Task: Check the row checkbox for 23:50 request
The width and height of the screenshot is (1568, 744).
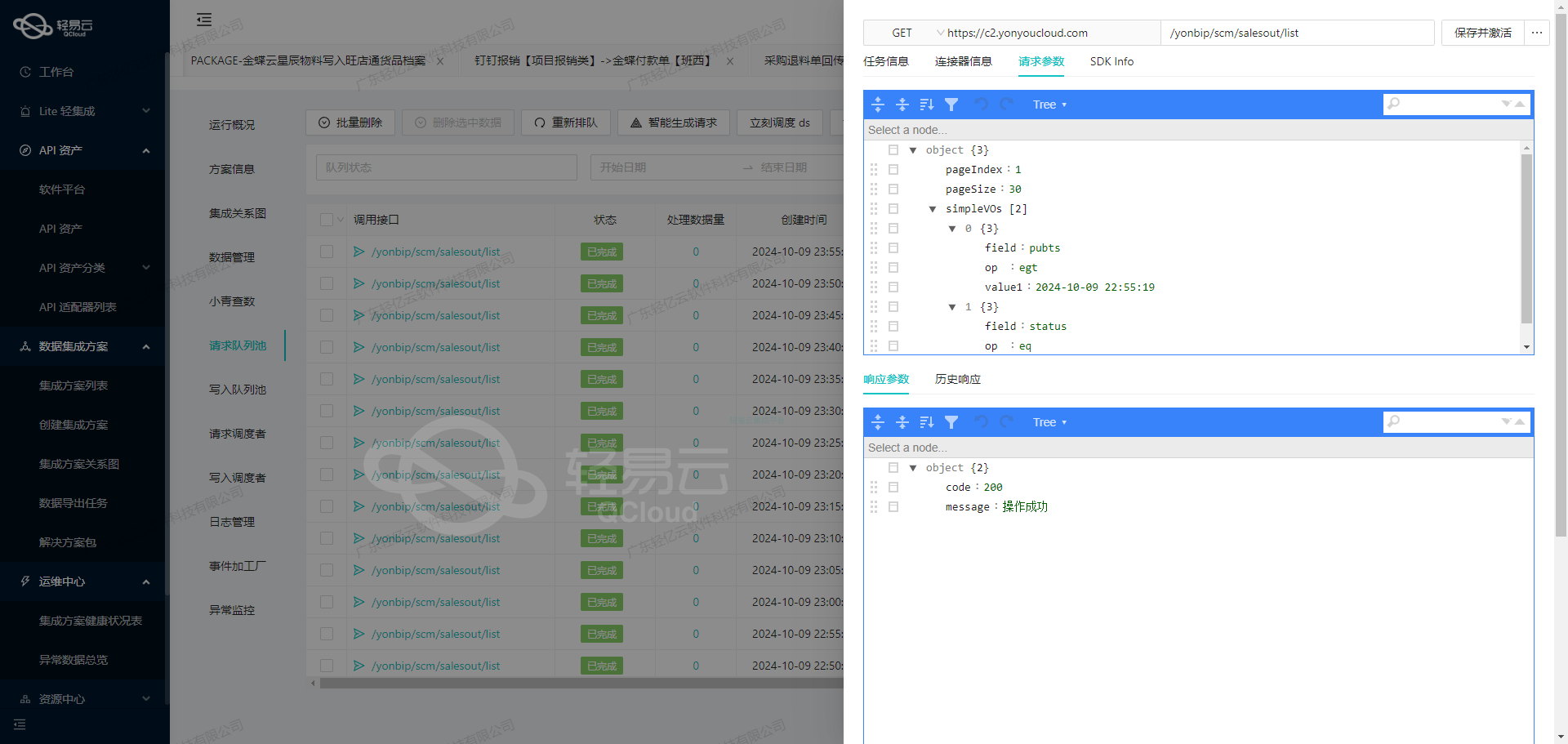Action: pyautogui.click(x=327, y=283)
